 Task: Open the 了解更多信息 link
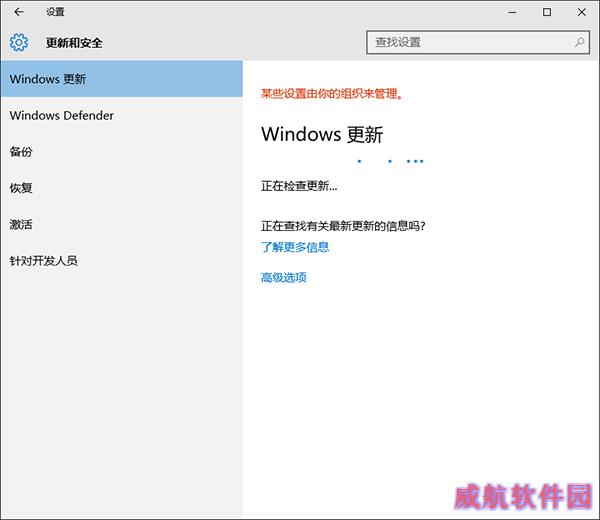pos(295,247)
